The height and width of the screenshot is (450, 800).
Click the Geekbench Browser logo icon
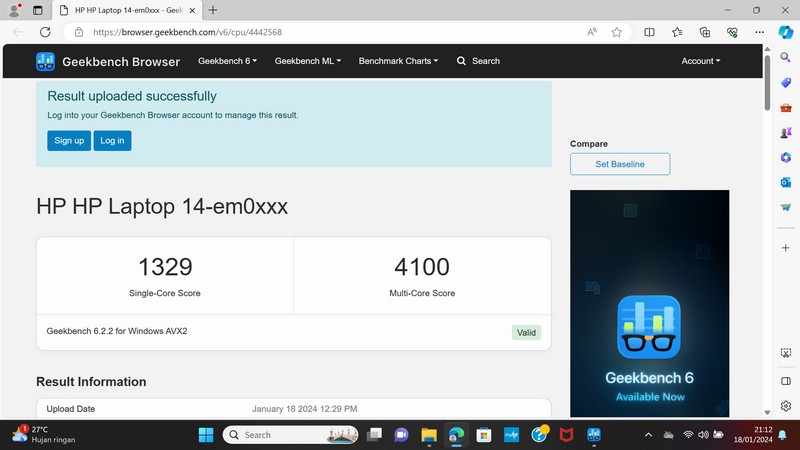[46, 61]
